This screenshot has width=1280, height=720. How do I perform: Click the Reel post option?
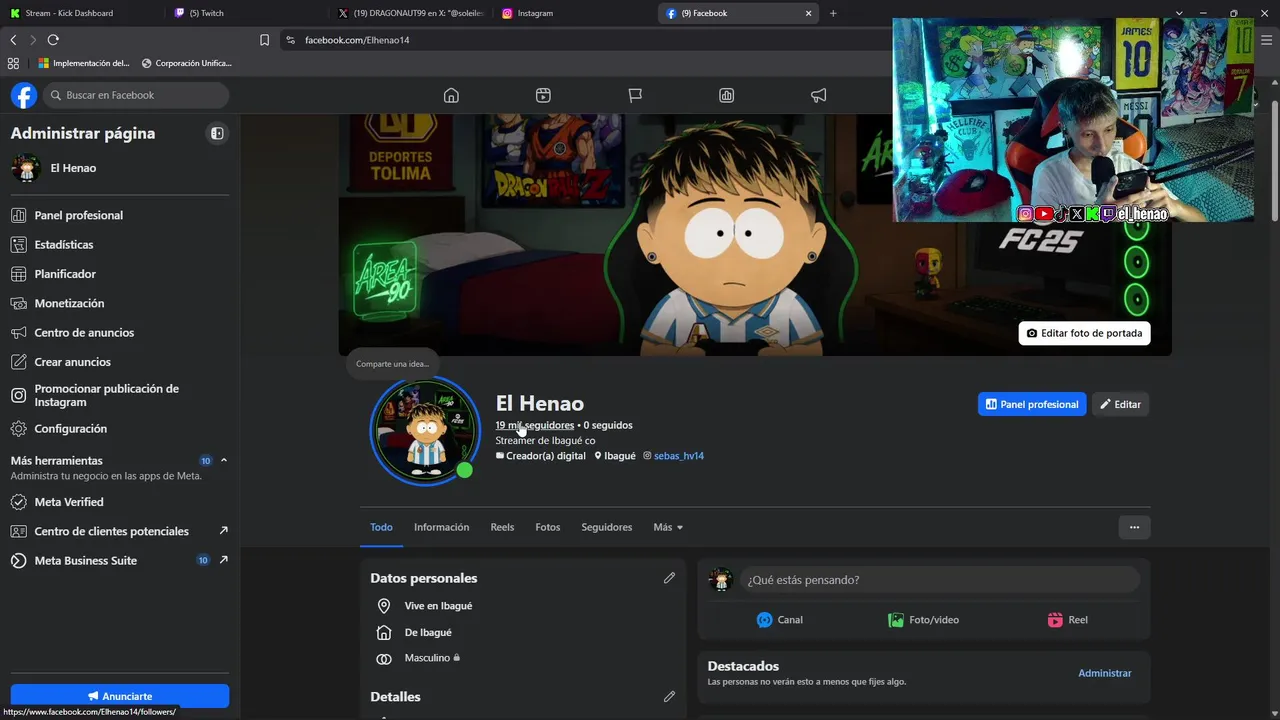coord(1068,620)
